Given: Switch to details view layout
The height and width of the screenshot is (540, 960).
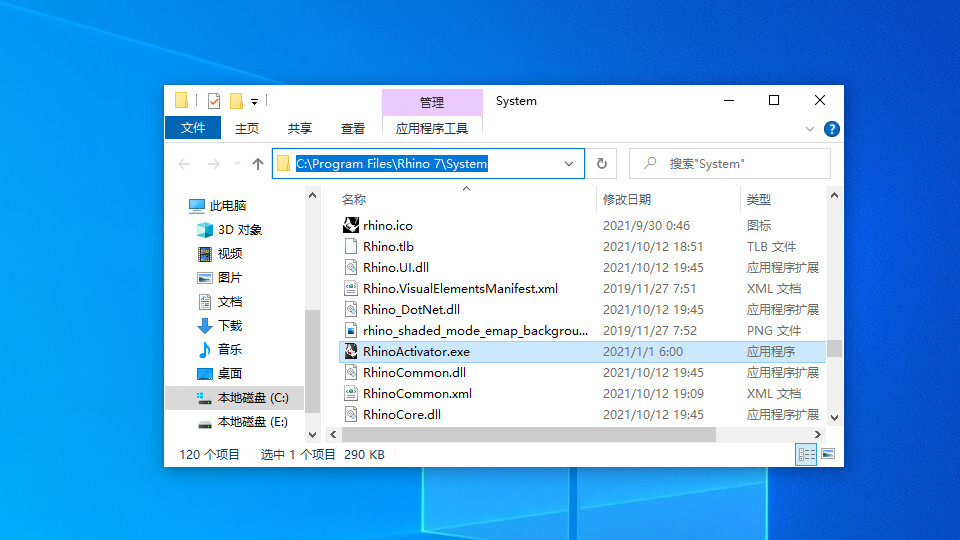Looking at the screenshot, I should coord(806,454).
